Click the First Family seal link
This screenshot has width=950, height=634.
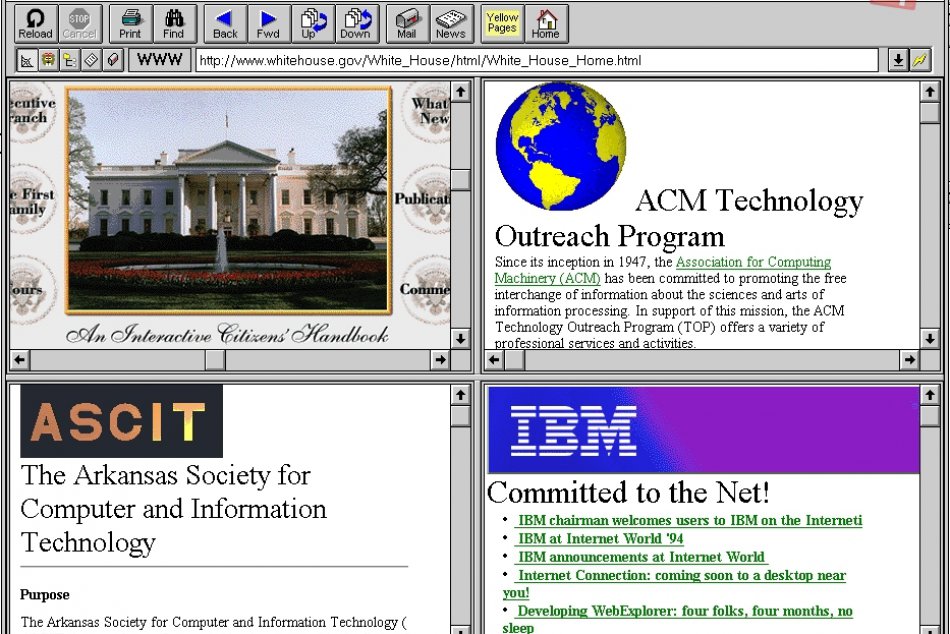tap(32, 201)
